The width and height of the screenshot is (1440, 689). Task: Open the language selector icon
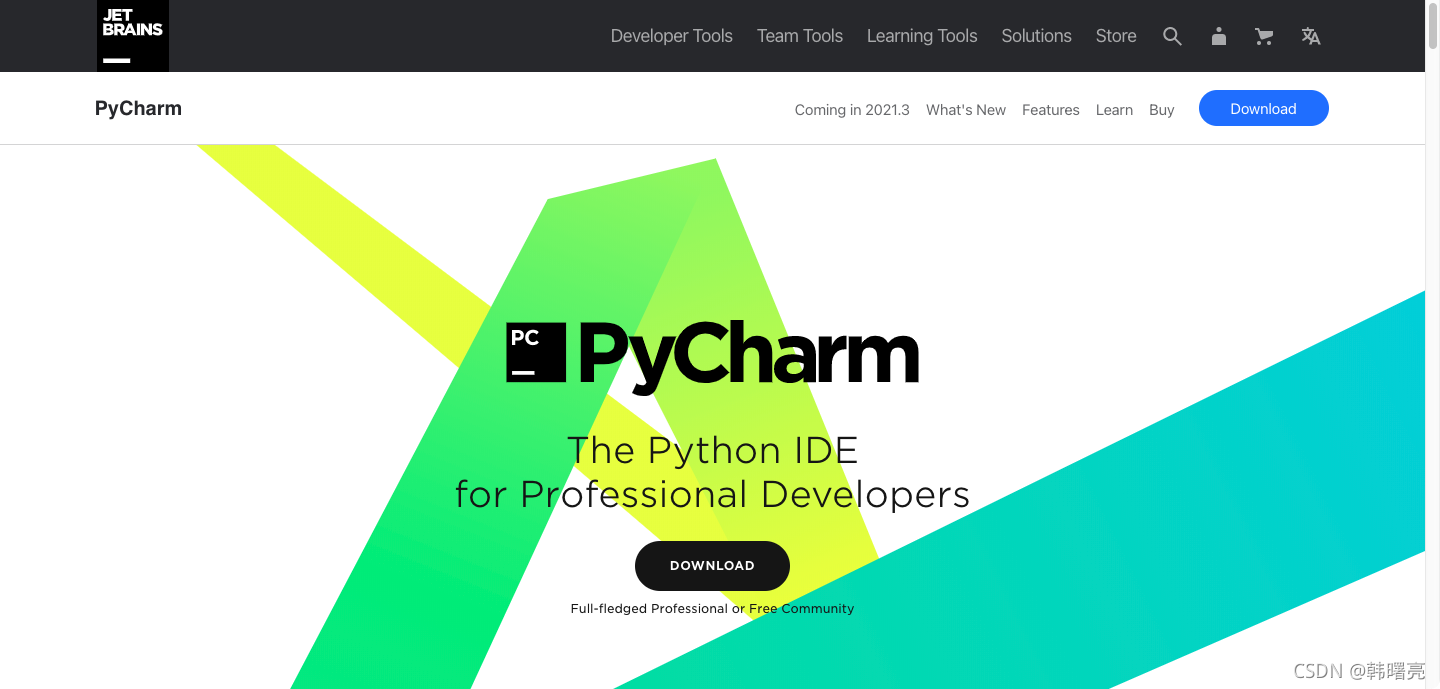coord(1311,36)
